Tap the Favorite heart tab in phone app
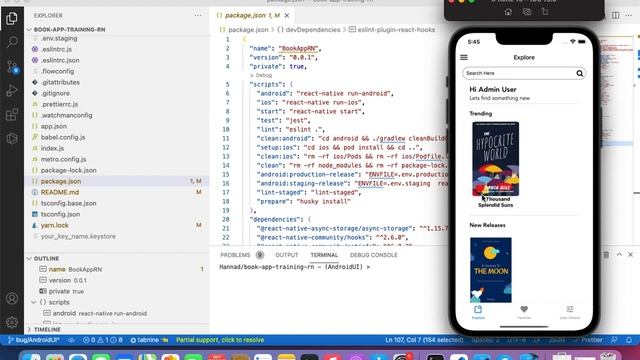The image size is (640, 360). (x=524, y=312)
